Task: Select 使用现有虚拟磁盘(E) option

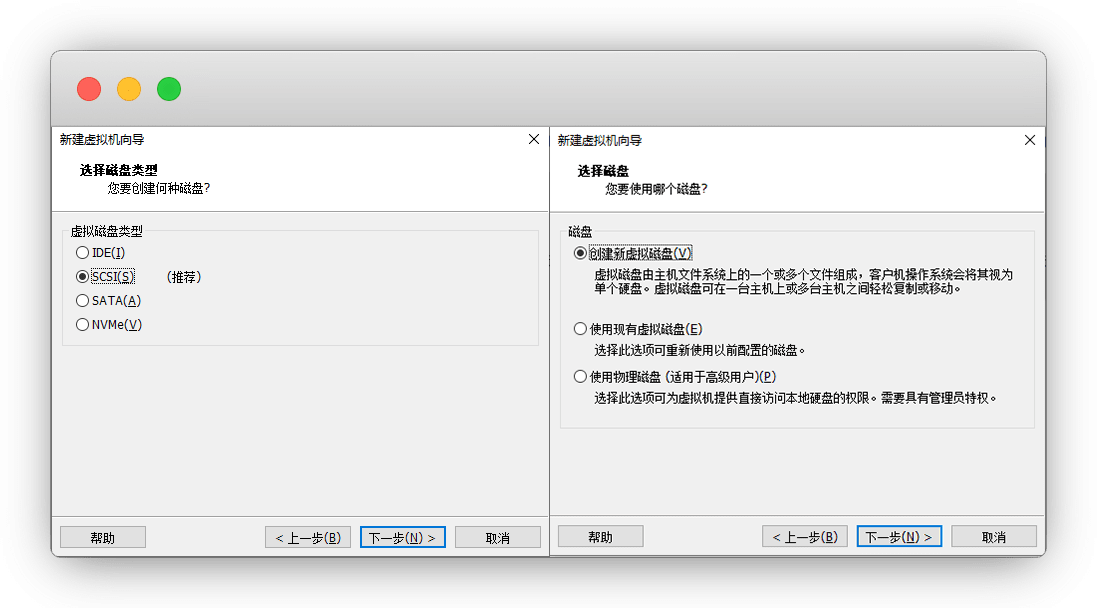Action: pyautogui.click(x=580, y=329)
